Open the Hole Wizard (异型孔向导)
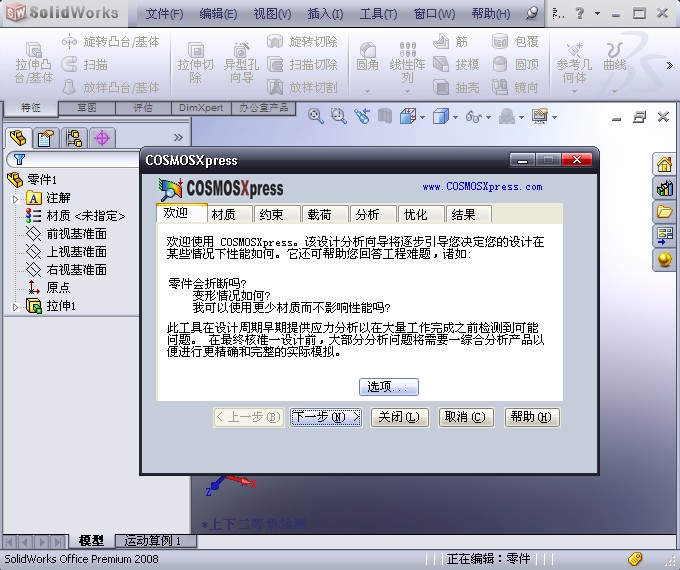 (241, 62)
